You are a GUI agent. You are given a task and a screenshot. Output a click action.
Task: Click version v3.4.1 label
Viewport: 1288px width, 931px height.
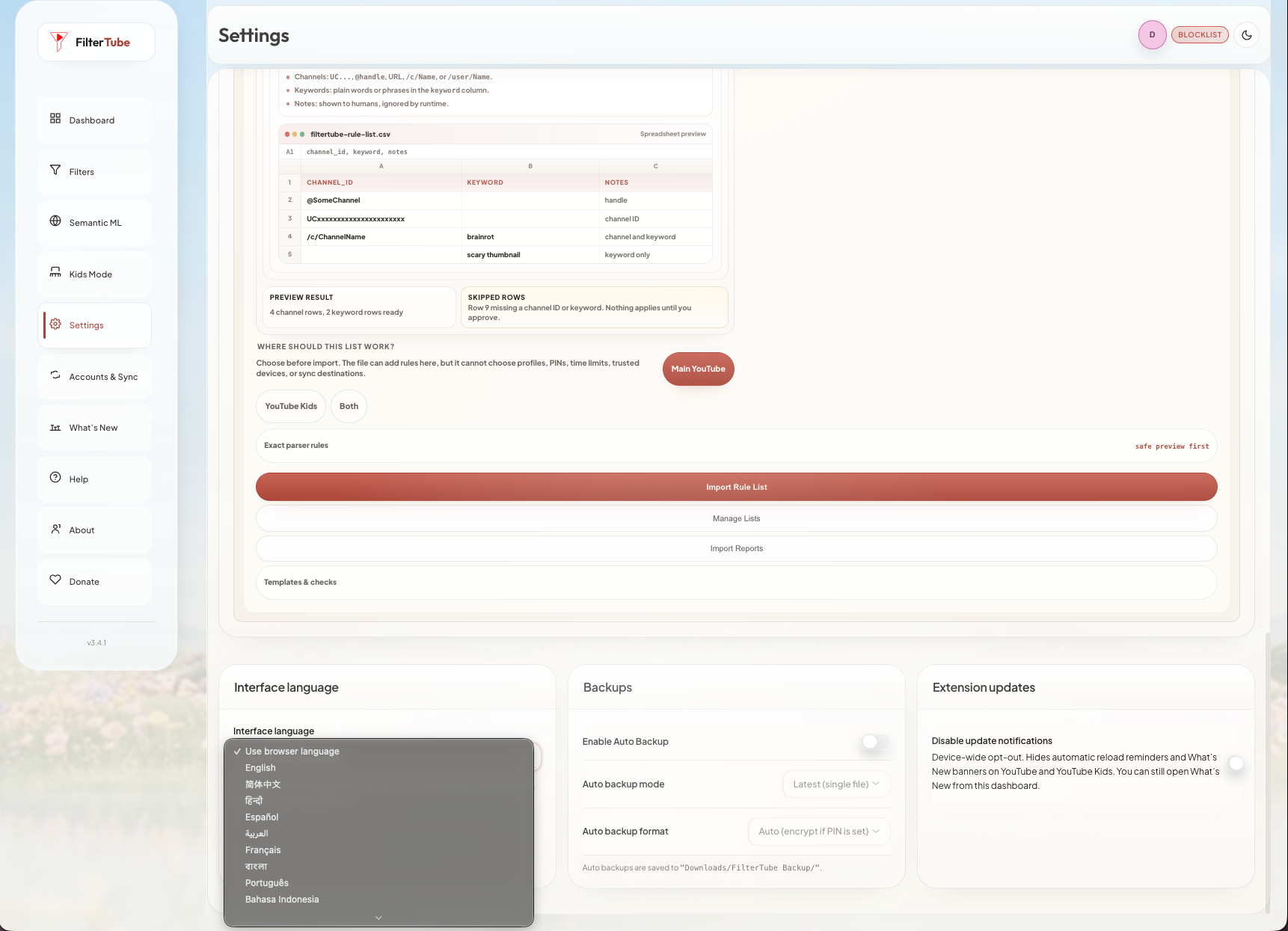pyautogui.click(x=96, y=643)
